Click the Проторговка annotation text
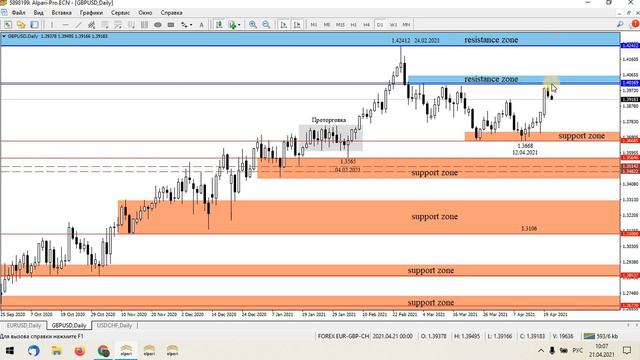640x360 pixels. [329, 120]
